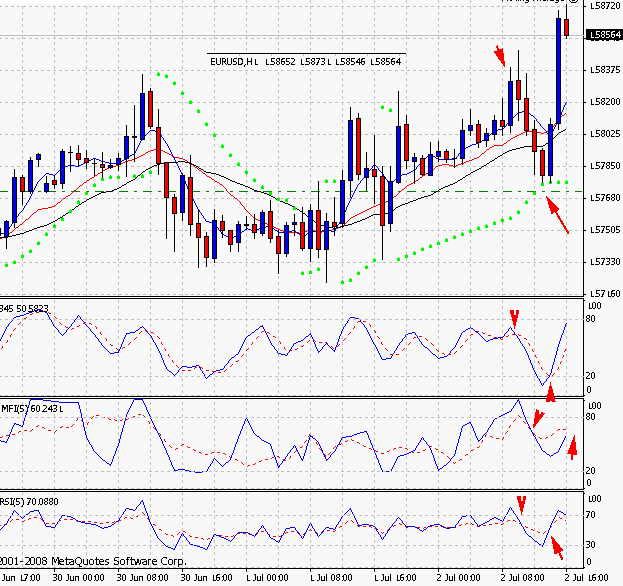
Task: Click the red down arrow in stochastic panel
Action: (514, 318)
